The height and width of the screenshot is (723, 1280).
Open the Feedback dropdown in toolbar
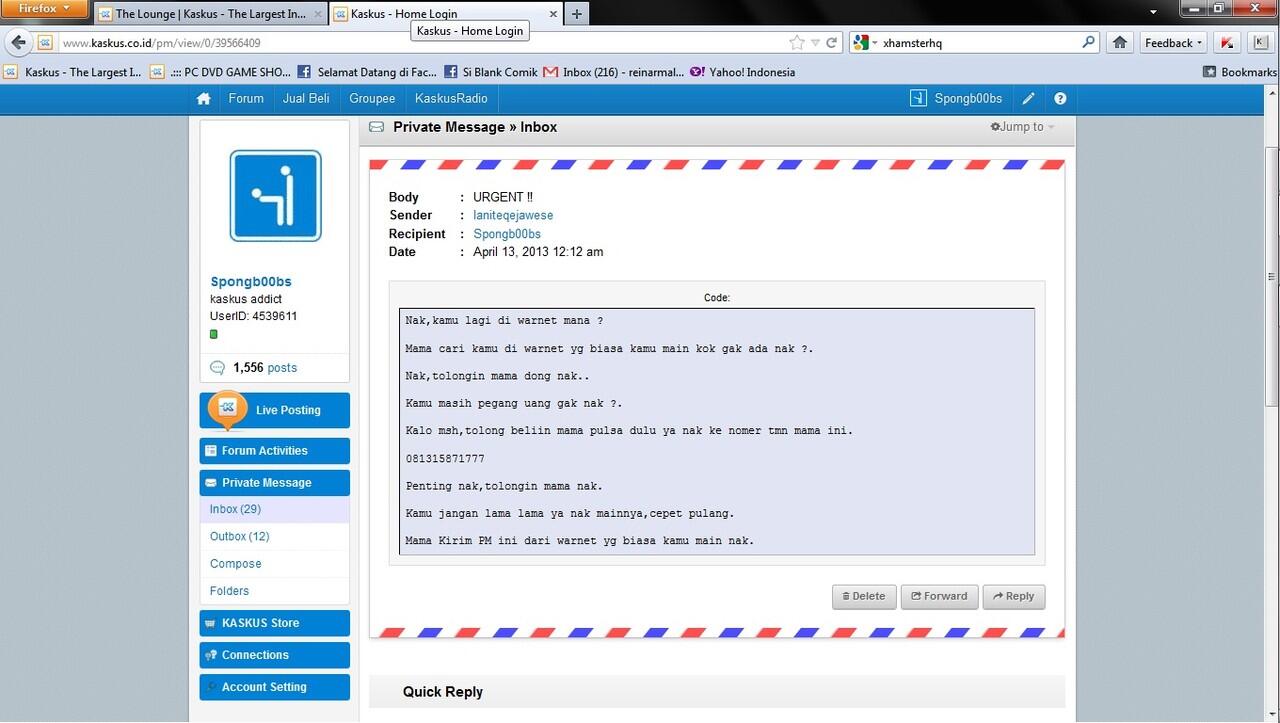coord(1174,43)
